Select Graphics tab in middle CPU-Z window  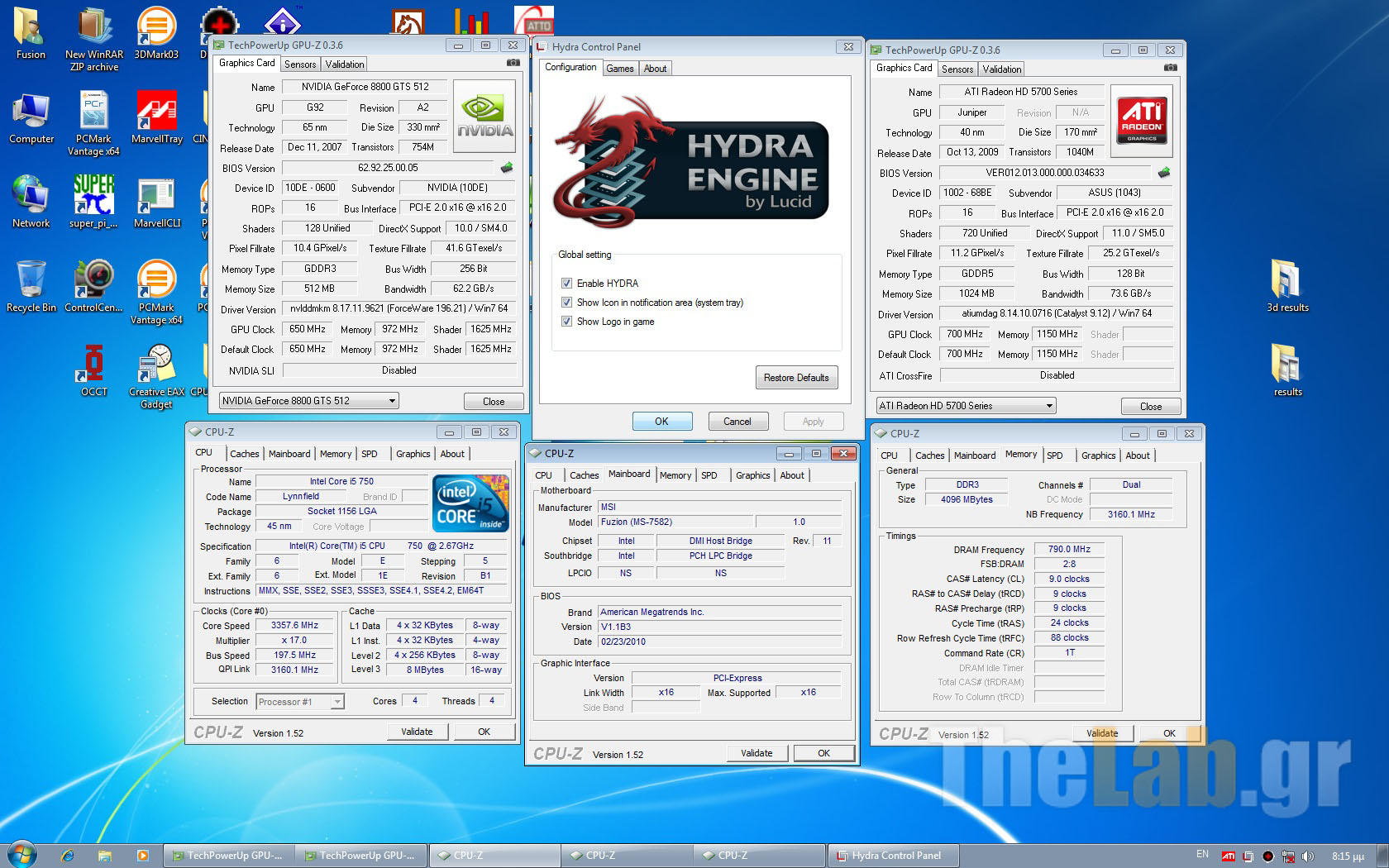pyautogui.click(x=753, y=475)
